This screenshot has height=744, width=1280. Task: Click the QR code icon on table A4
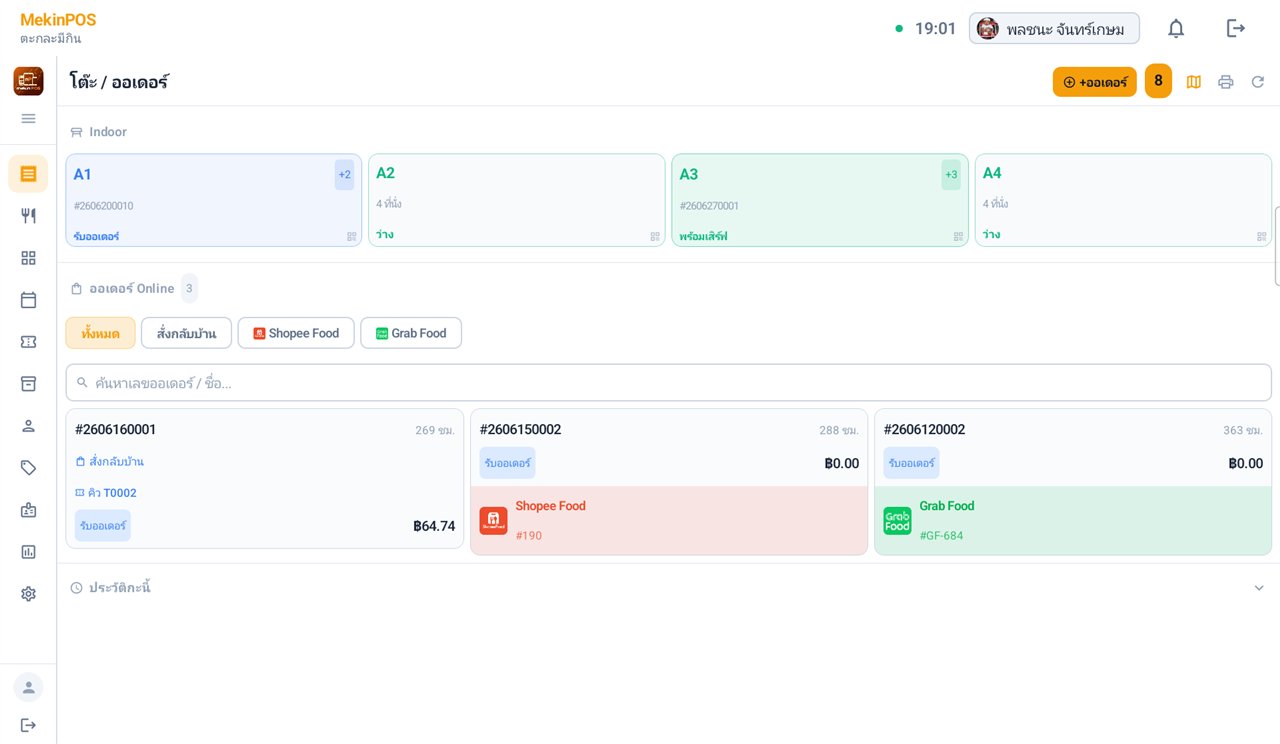1262,237
